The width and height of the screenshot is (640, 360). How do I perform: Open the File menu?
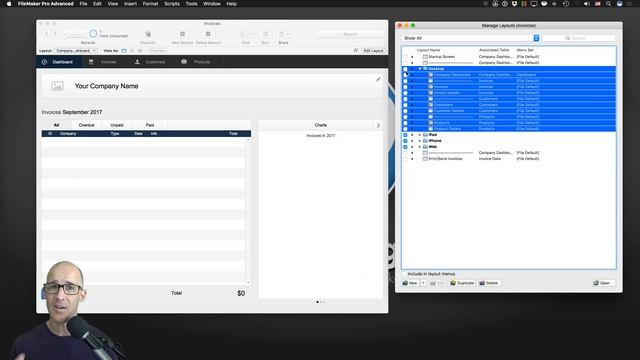(x=83, y=4)
